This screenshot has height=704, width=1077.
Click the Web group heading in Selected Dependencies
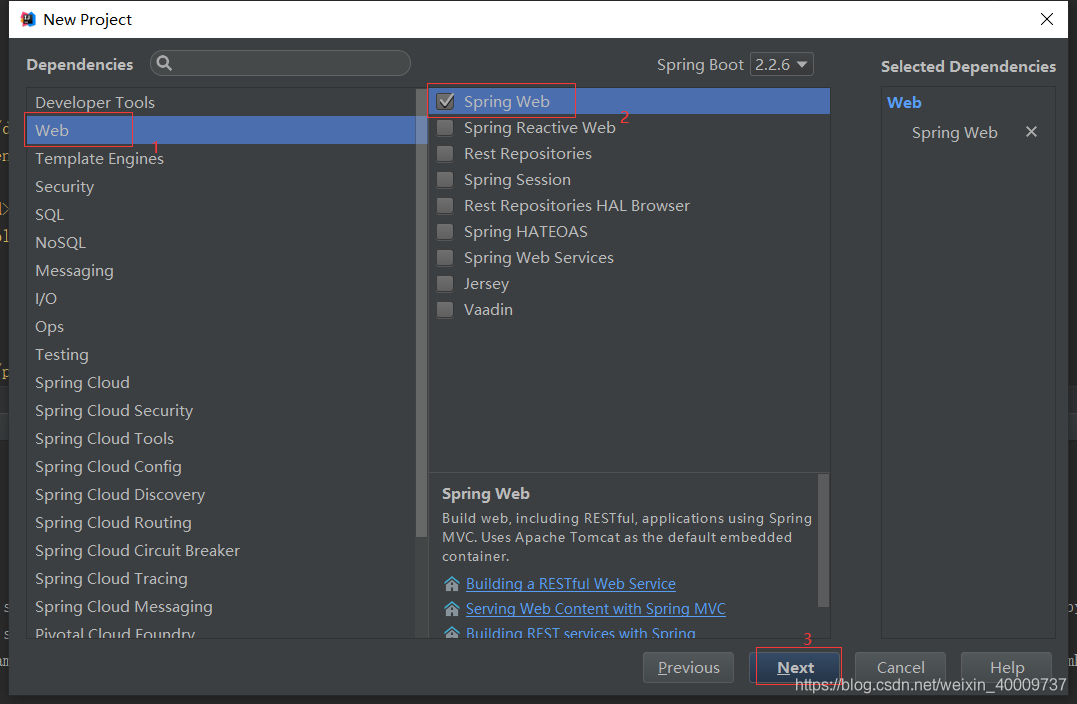coord(904,103)
